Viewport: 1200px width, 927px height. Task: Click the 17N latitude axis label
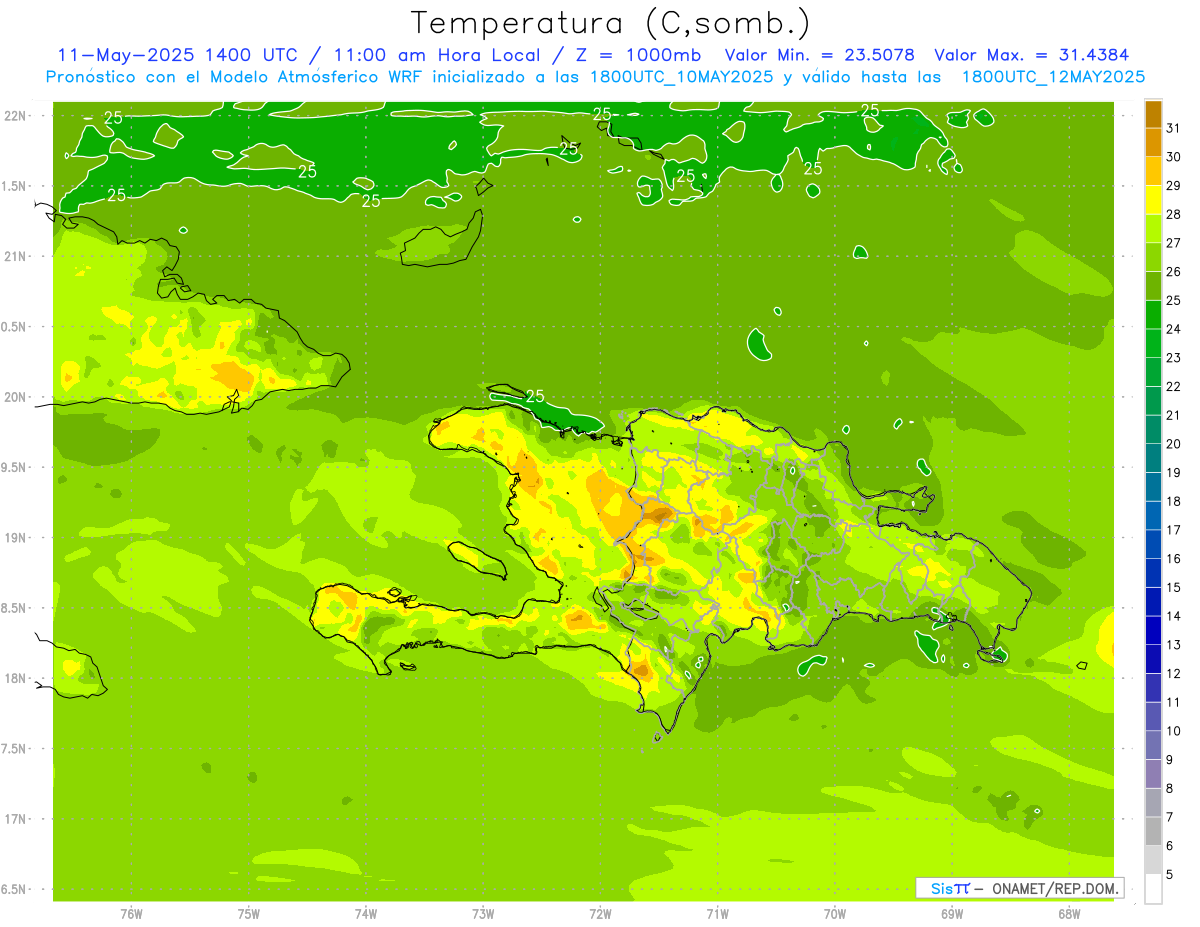click(x=15, y=819)
